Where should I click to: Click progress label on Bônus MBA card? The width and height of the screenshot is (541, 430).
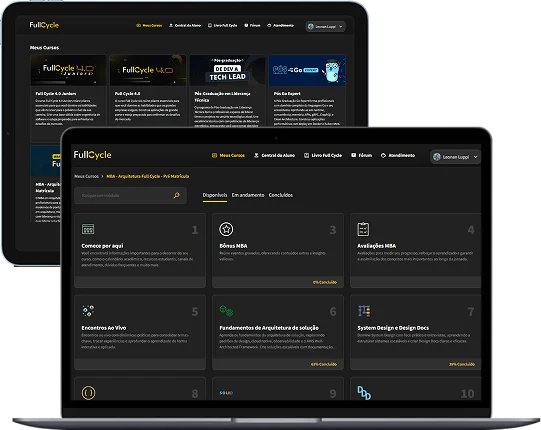click(x=325, y=282)
